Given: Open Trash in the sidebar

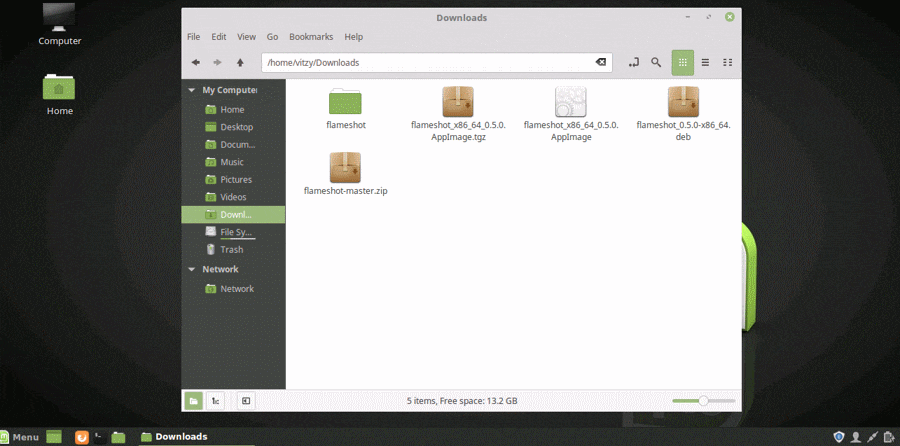Looking at the screenshot, I should point(233,250).
